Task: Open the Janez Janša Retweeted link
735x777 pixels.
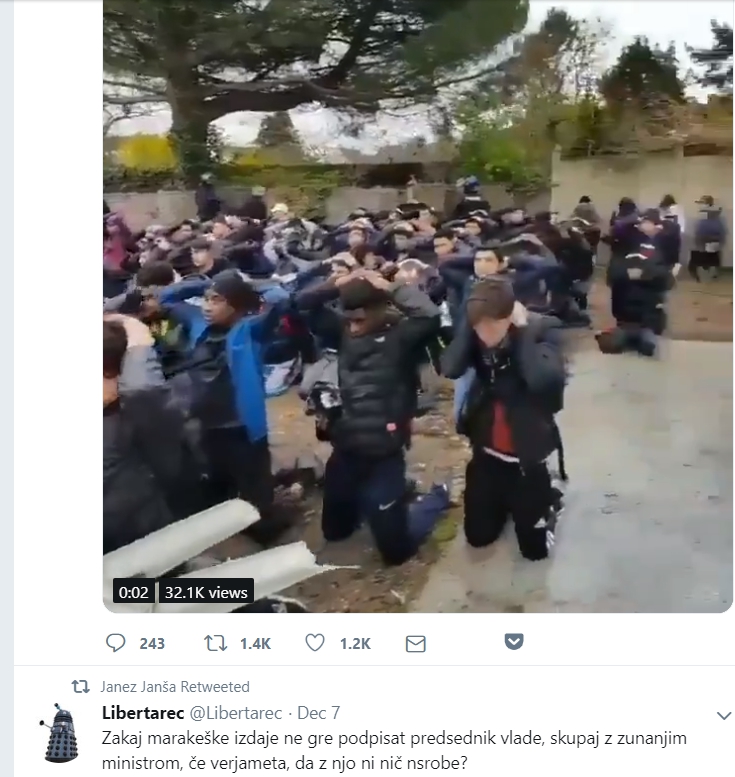Action: [175, 687]
